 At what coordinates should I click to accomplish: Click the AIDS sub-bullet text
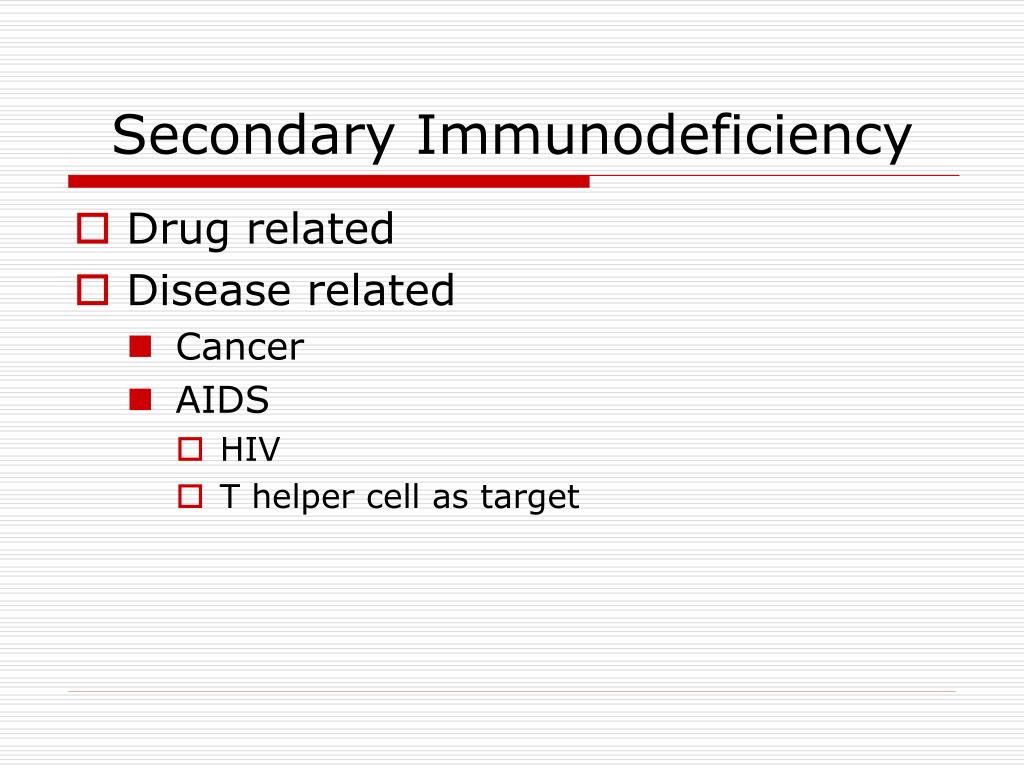point(222,400)
